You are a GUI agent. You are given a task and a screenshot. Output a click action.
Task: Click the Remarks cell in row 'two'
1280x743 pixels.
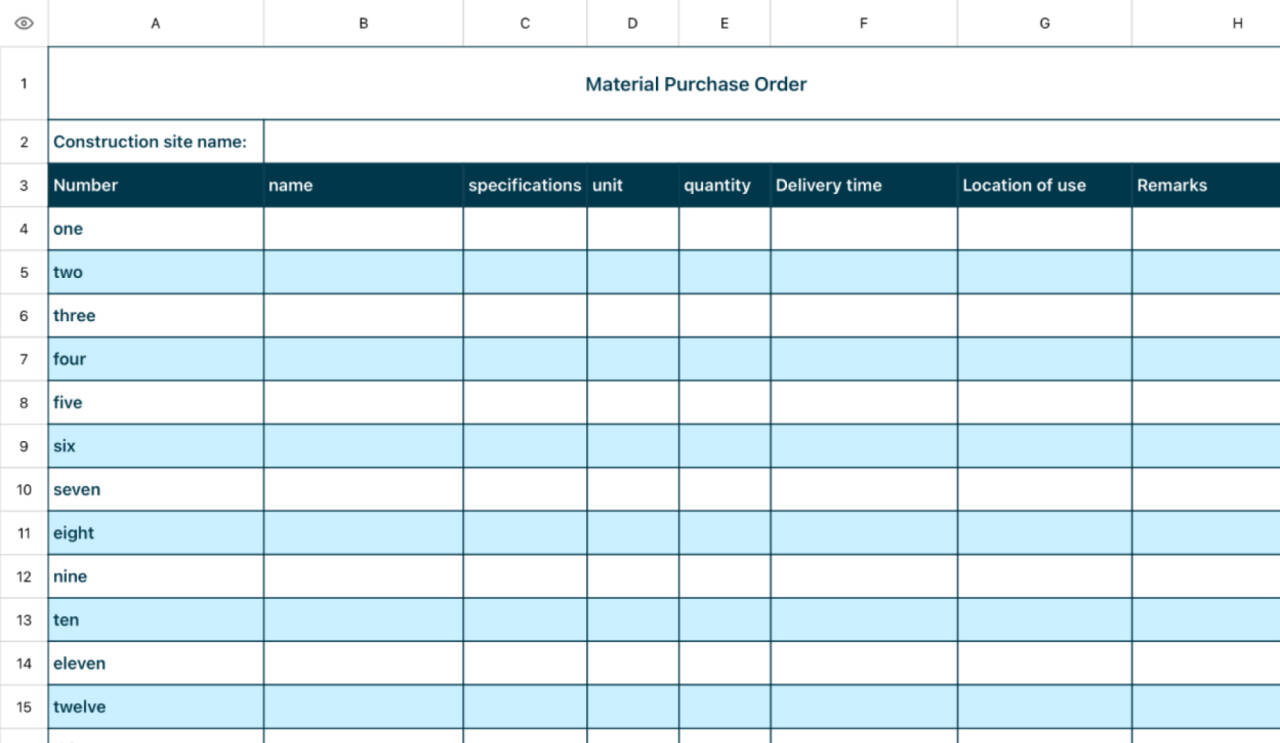[x=1206, y=272]
